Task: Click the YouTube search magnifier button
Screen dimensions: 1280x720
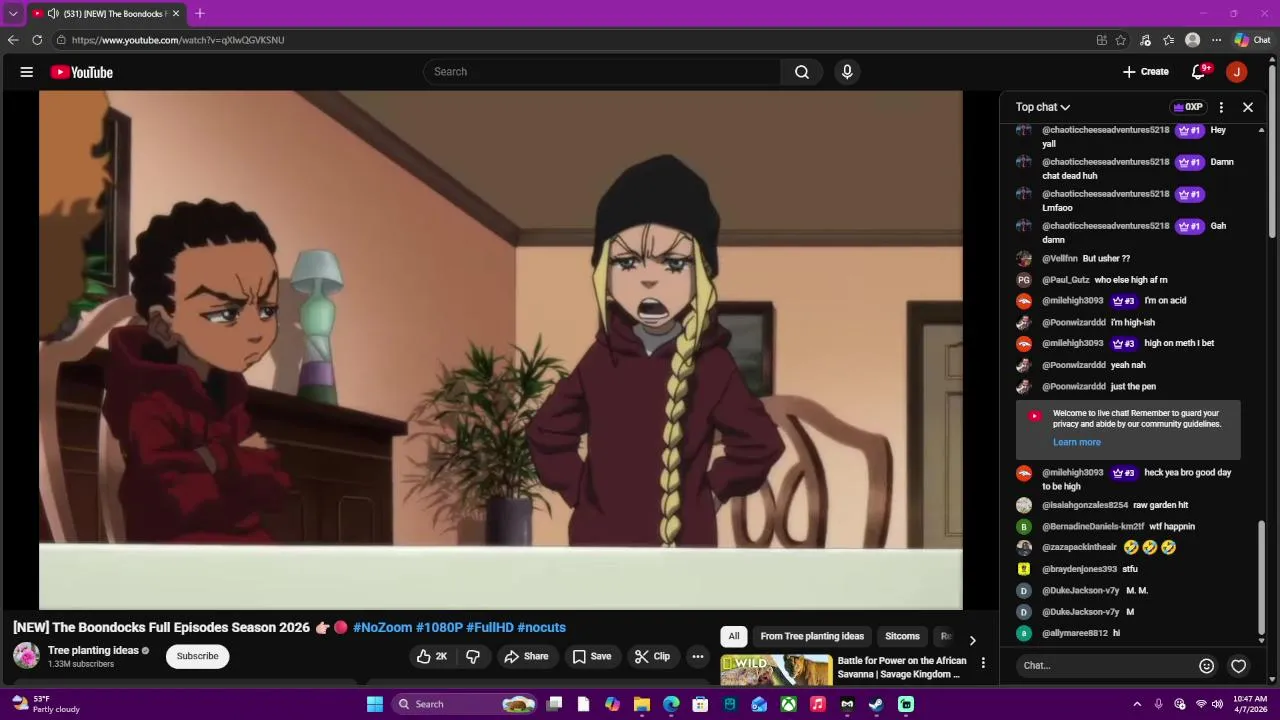Action: 802,72
